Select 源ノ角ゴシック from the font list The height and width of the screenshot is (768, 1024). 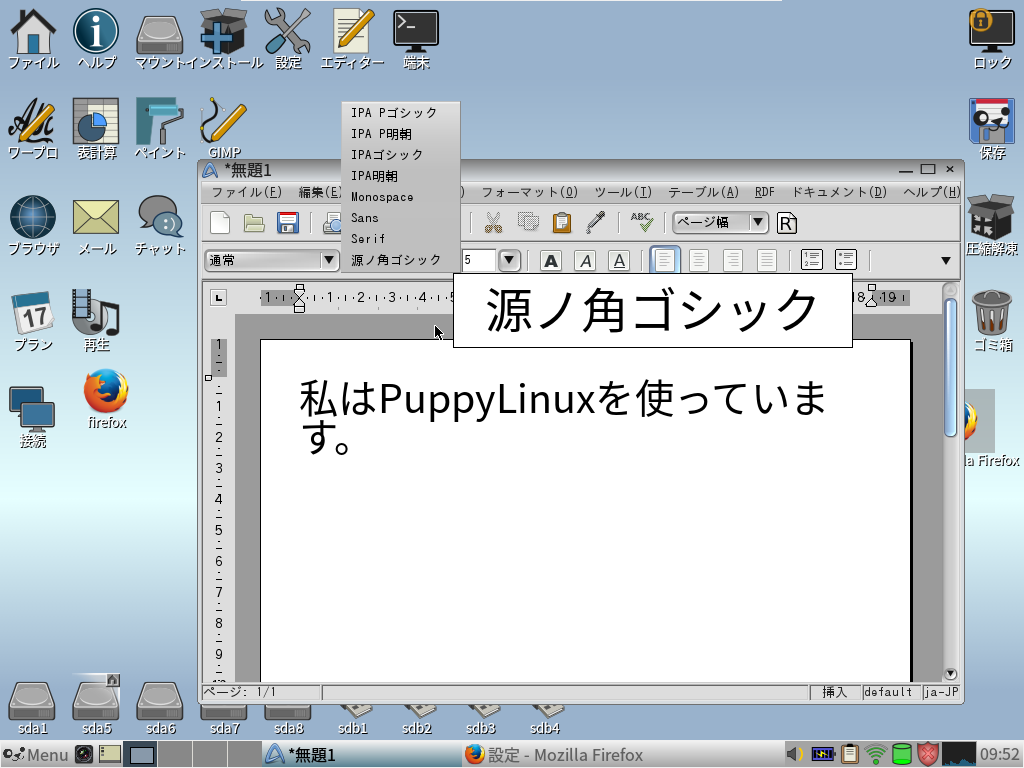pos(395,259)
